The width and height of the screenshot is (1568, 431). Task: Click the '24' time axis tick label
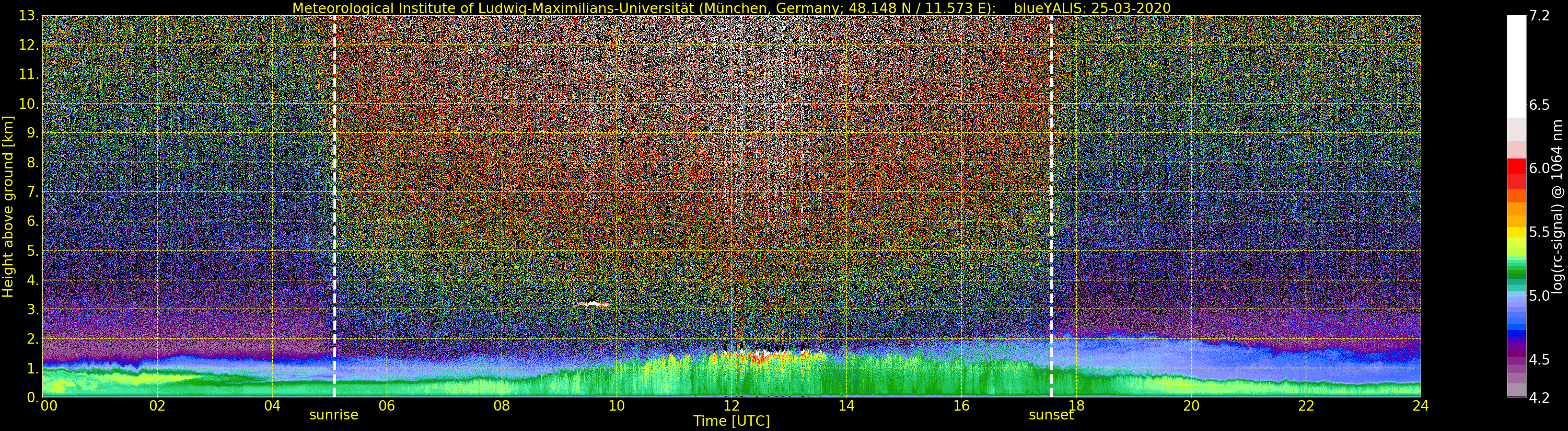pos(1421,406)
